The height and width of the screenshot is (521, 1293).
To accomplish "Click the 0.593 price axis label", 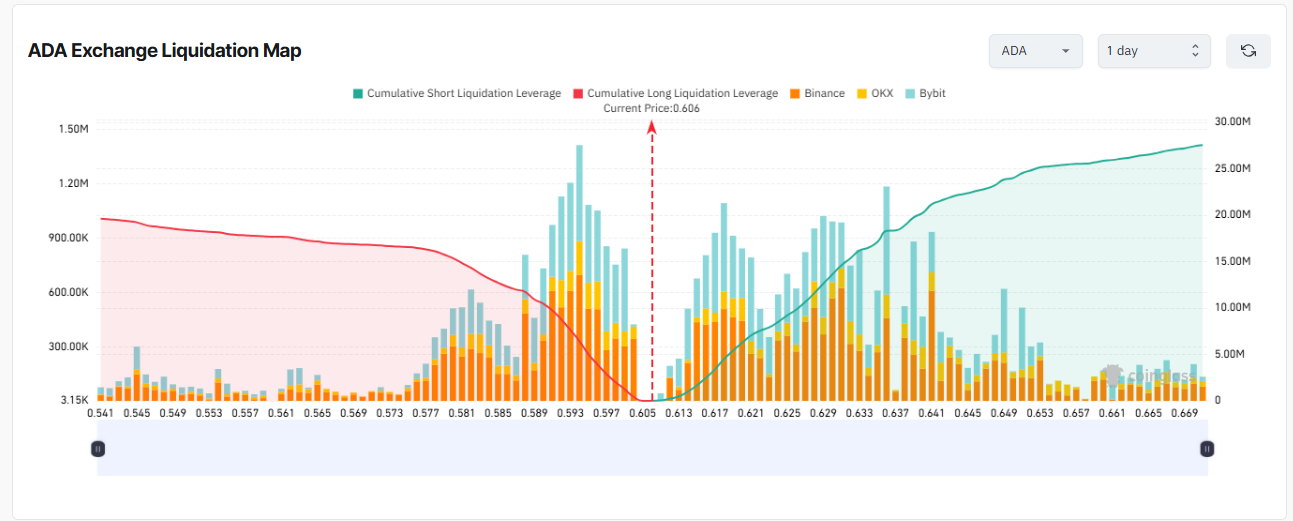I will click(570, 412).
